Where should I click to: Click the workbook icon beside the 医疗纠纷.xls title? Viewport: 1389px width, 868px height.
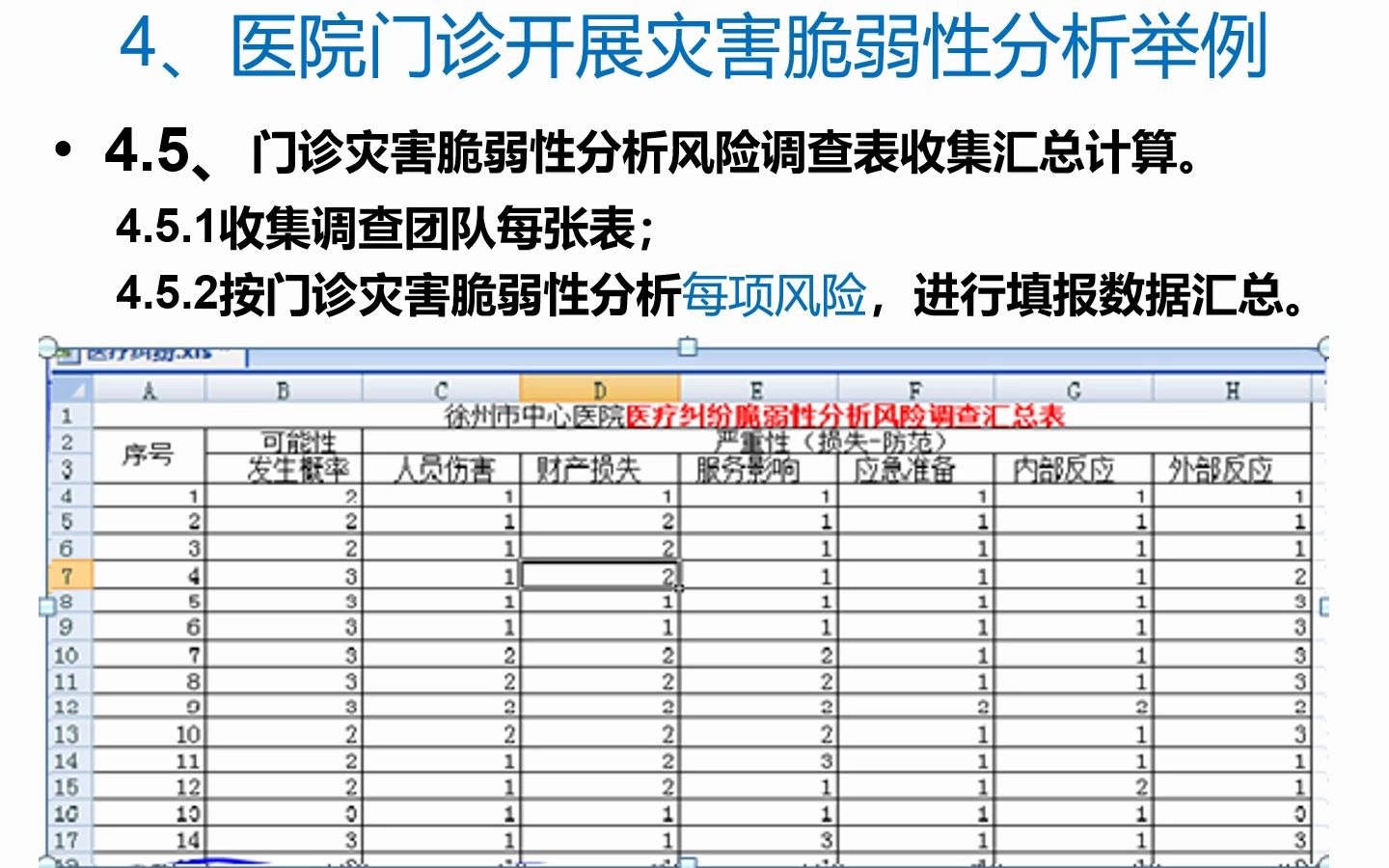click(67, 356)
